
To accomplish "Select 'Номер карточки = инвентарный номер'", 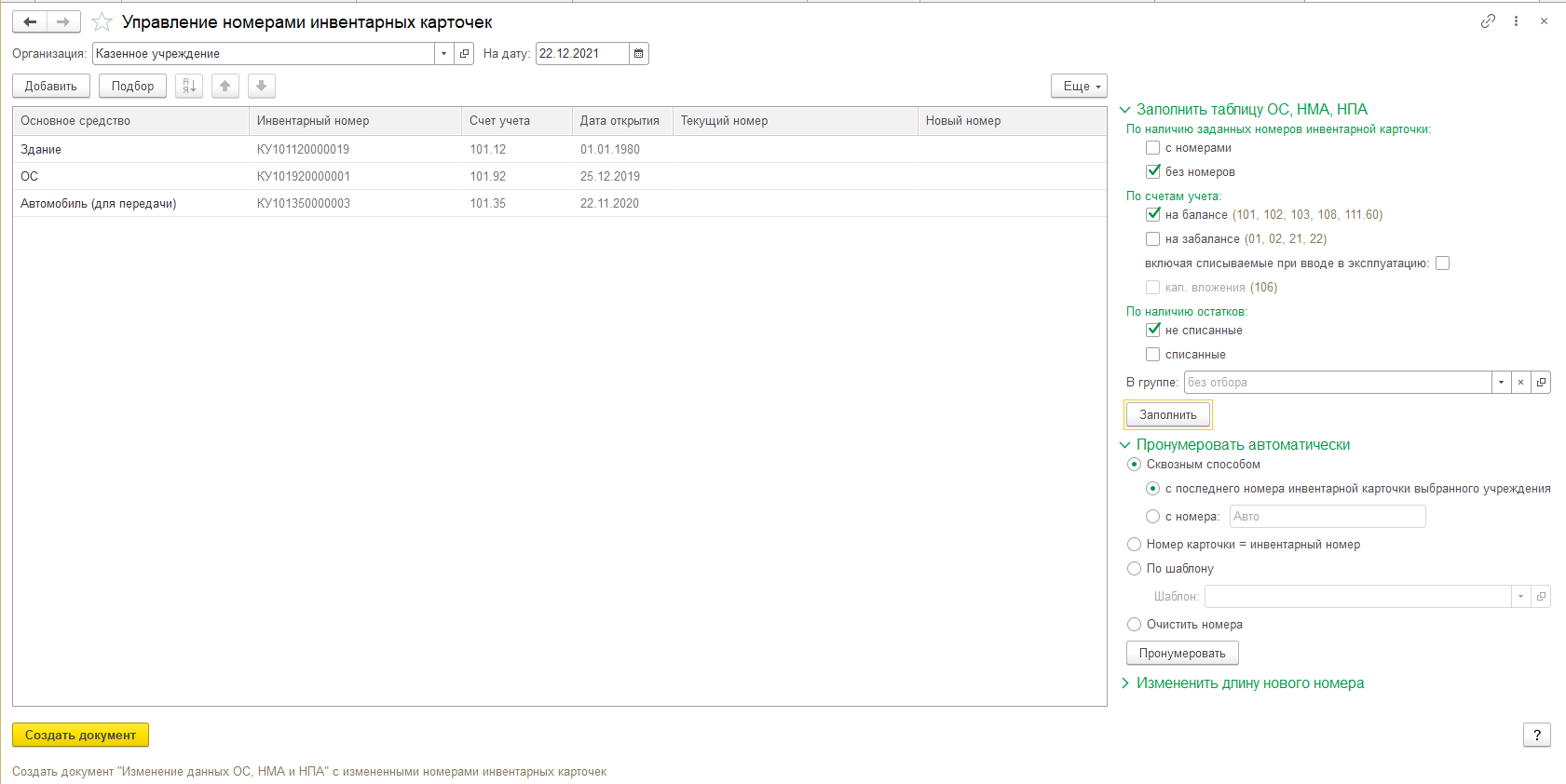I will (1134, 545).
